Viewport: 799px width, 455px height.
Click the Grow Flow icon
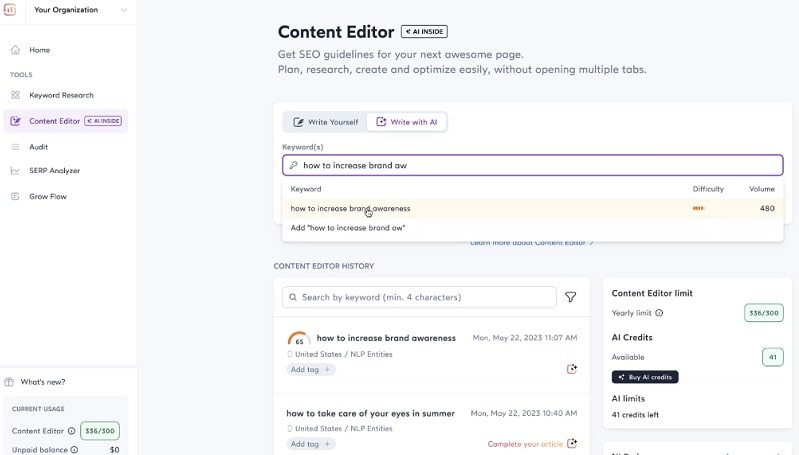click(15, 197)
